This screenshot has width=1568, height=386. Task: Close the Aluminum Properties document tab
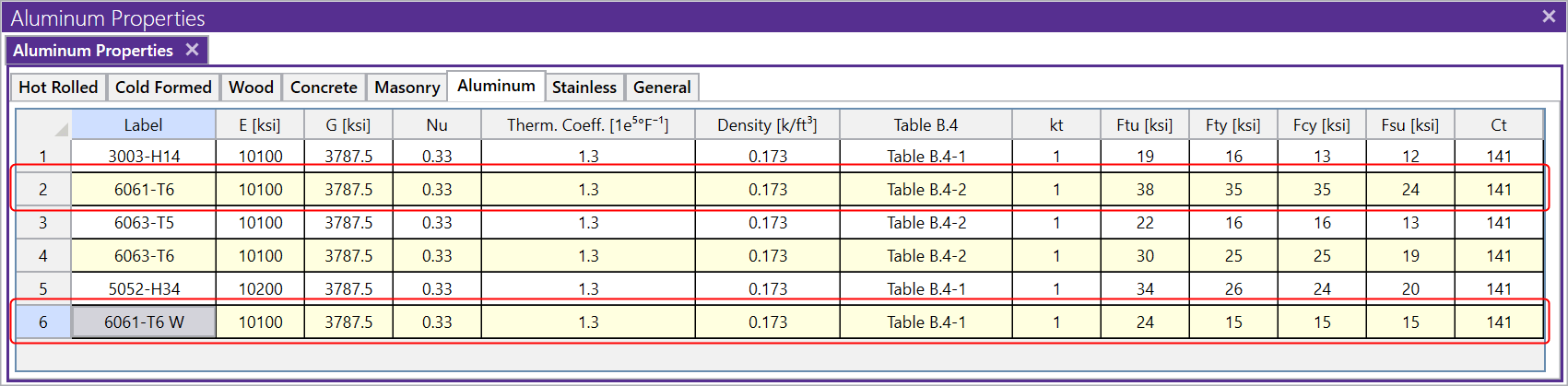192,50
